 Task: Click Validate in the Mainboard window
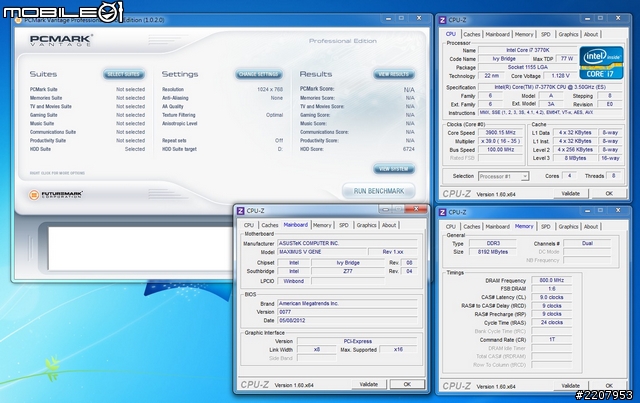pyautogui.click(x=369, y=384)
